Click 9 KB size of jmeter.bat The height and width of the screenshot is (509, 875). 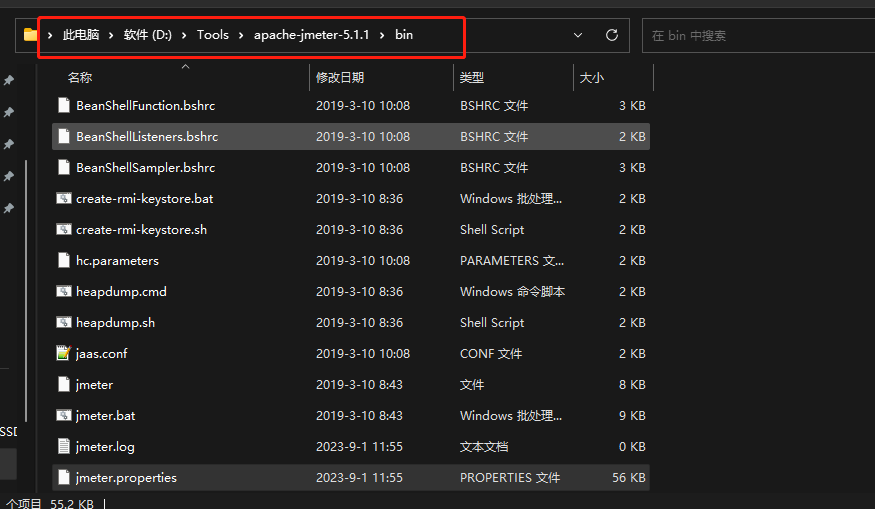[x=632, y=415]
